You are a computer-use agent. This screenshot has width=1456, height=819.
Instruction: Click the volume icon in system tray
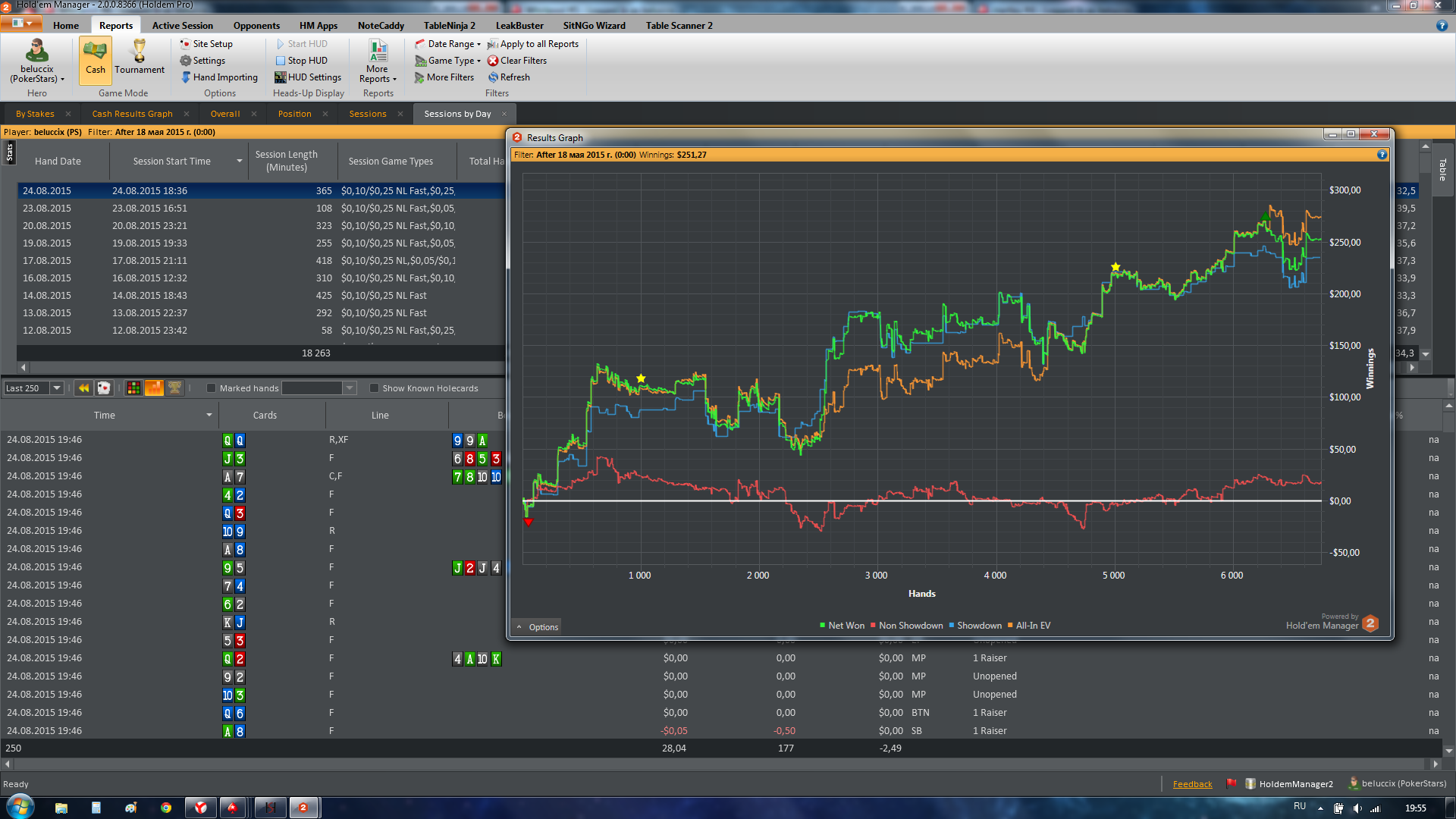[x=1357, y=808]
